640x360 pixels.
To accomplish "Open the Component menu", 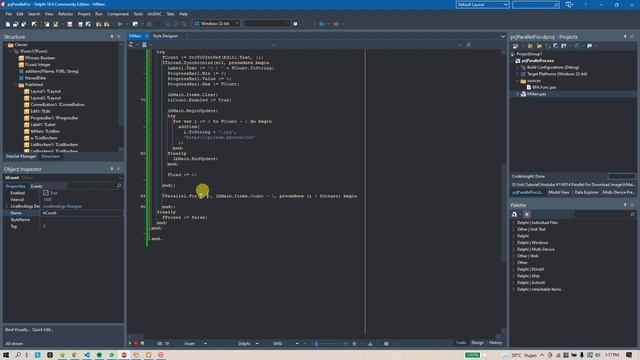I will pyautogui.click(x=118, y=14).
